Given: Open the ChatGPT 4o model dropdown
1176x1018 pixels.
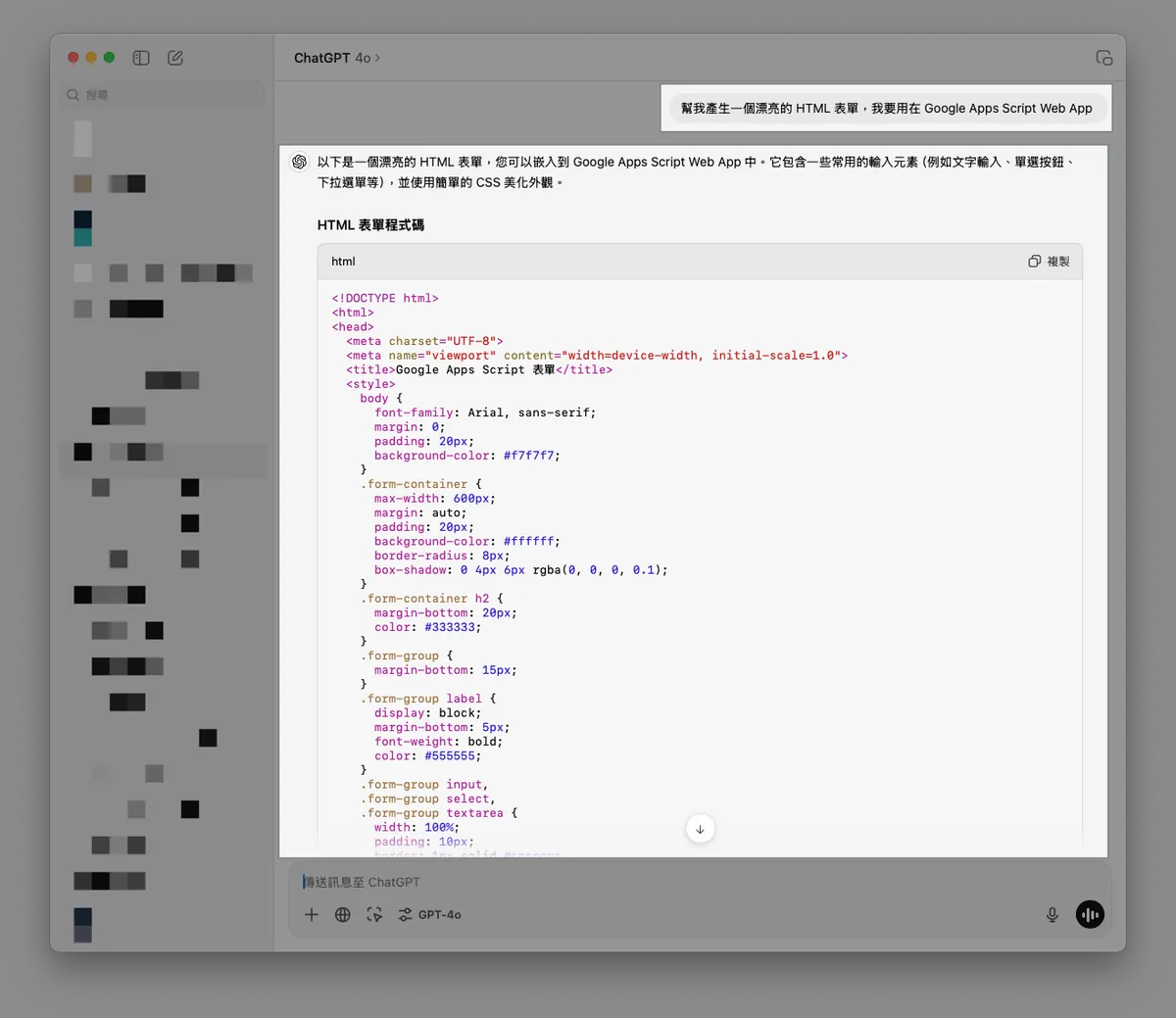Looking at the screenshot, I should (336, 59).
